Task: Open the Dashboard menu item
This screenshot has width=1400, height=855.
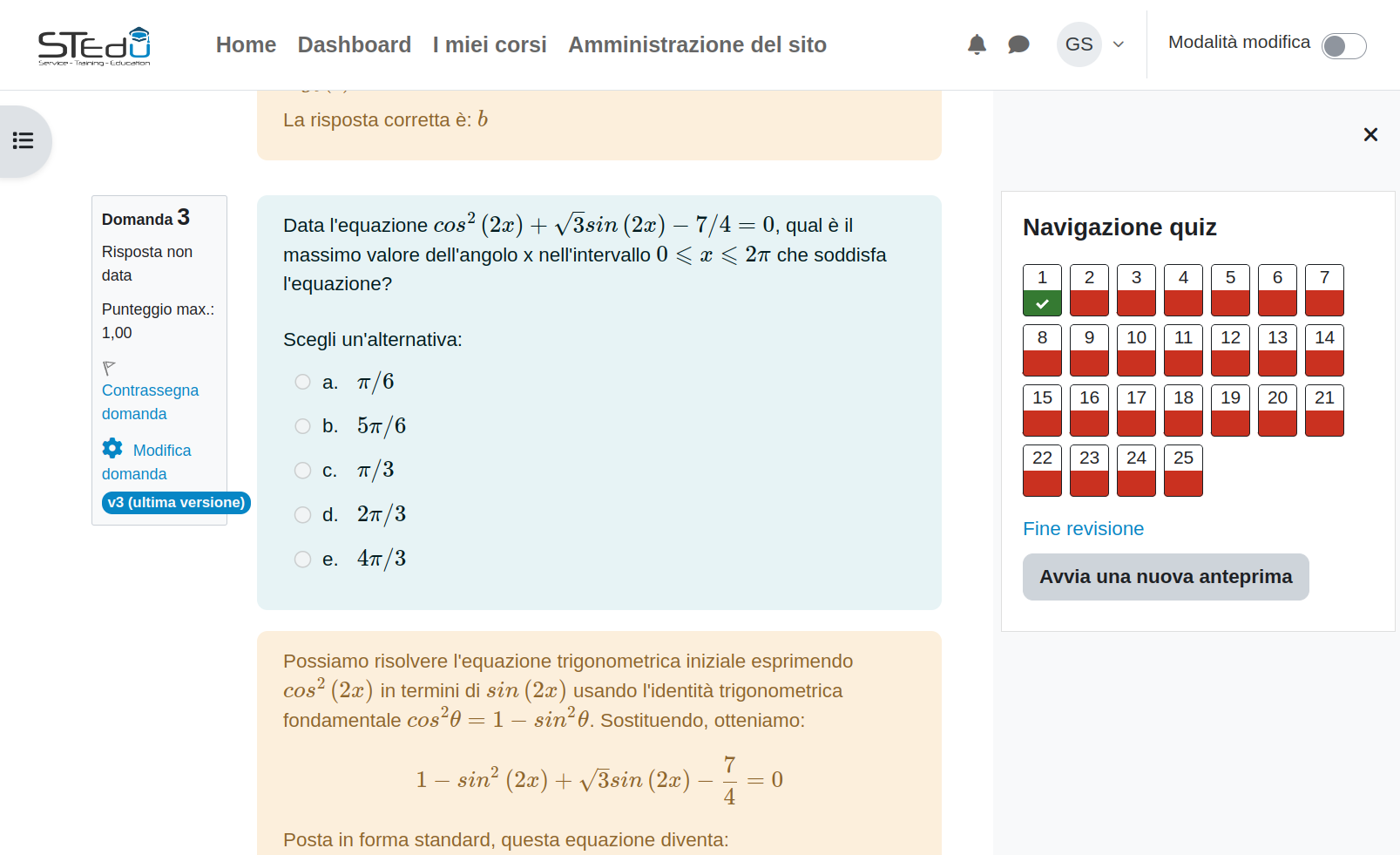Action: (354, 44)
